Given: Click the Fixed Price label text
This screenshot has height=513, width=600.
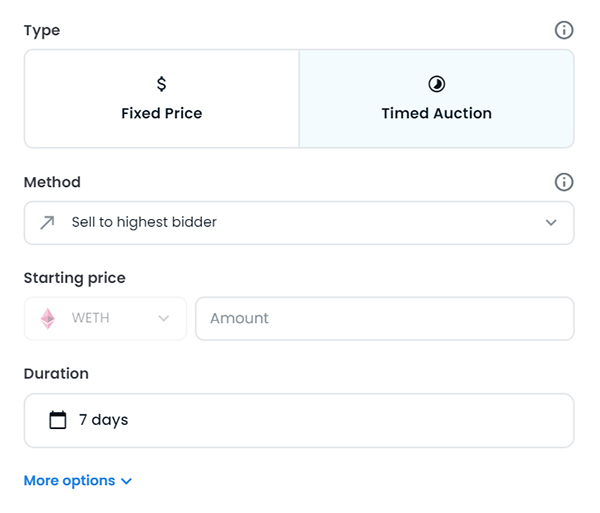Looking at the screenshot, I should point(161,114).
